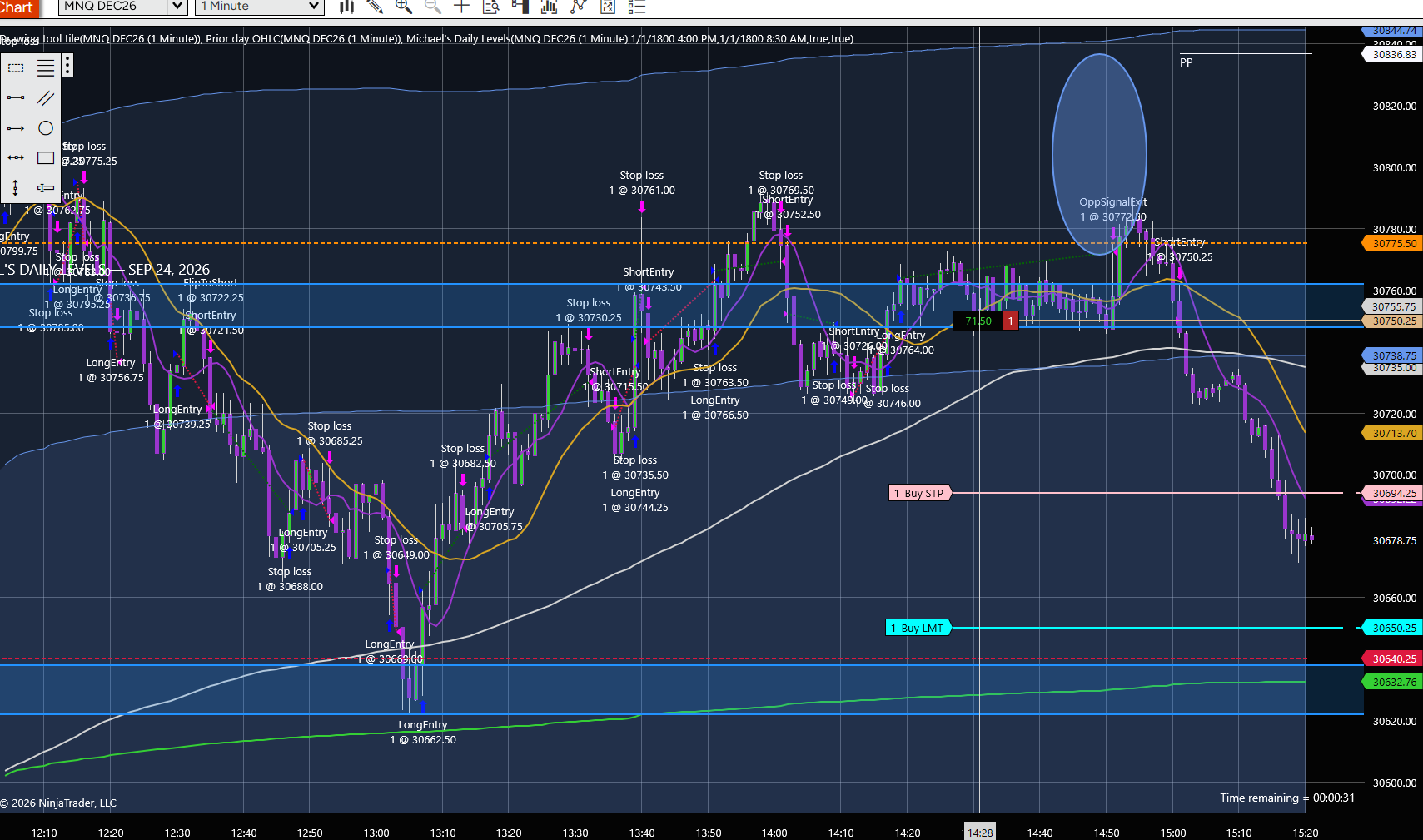Click the 71.50 position PnL label
The image size is (1423, 840).
coord(978,321)
